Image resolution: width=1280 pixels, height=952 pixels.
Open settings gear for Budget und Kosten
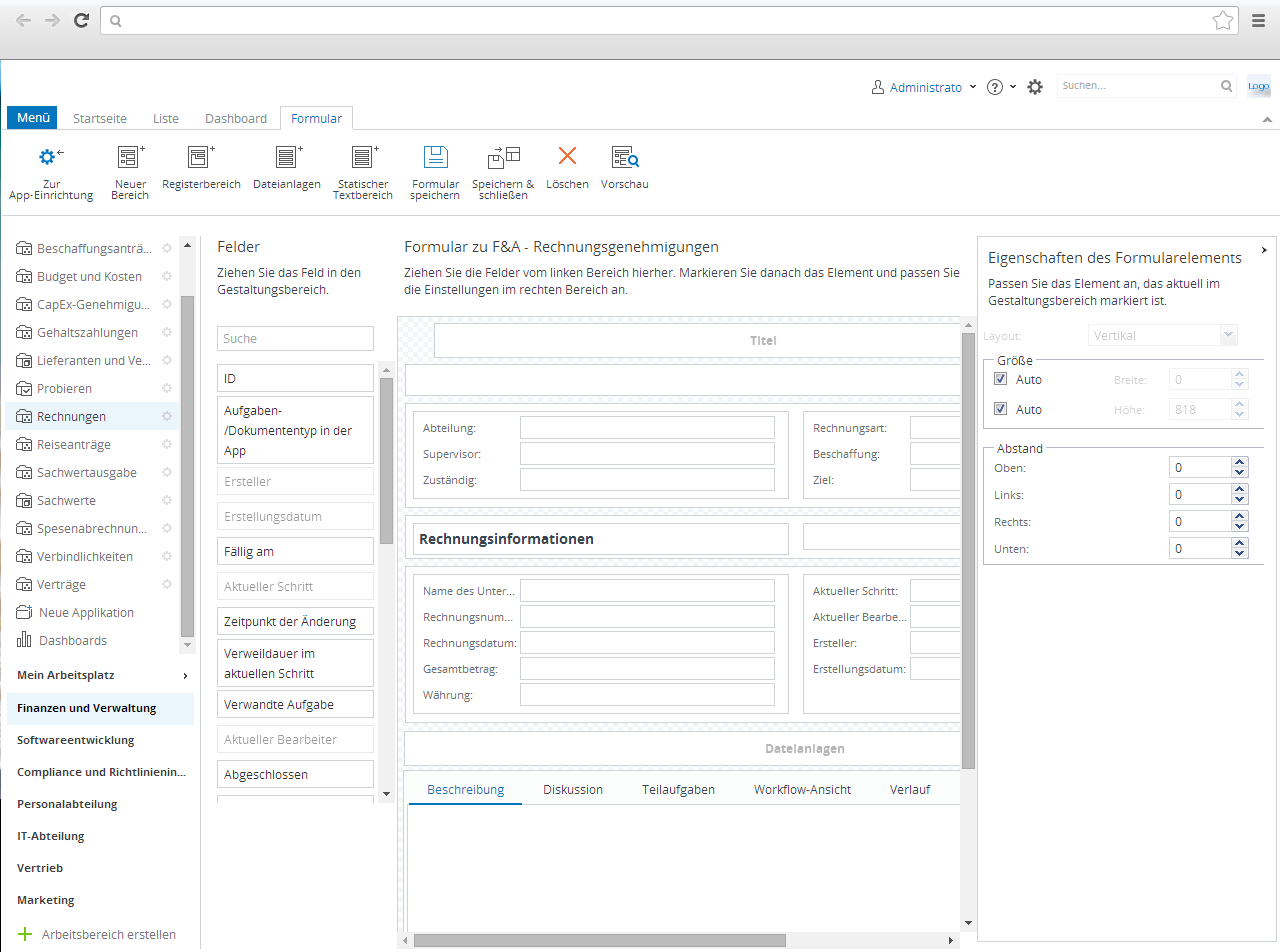pos(167,276)
